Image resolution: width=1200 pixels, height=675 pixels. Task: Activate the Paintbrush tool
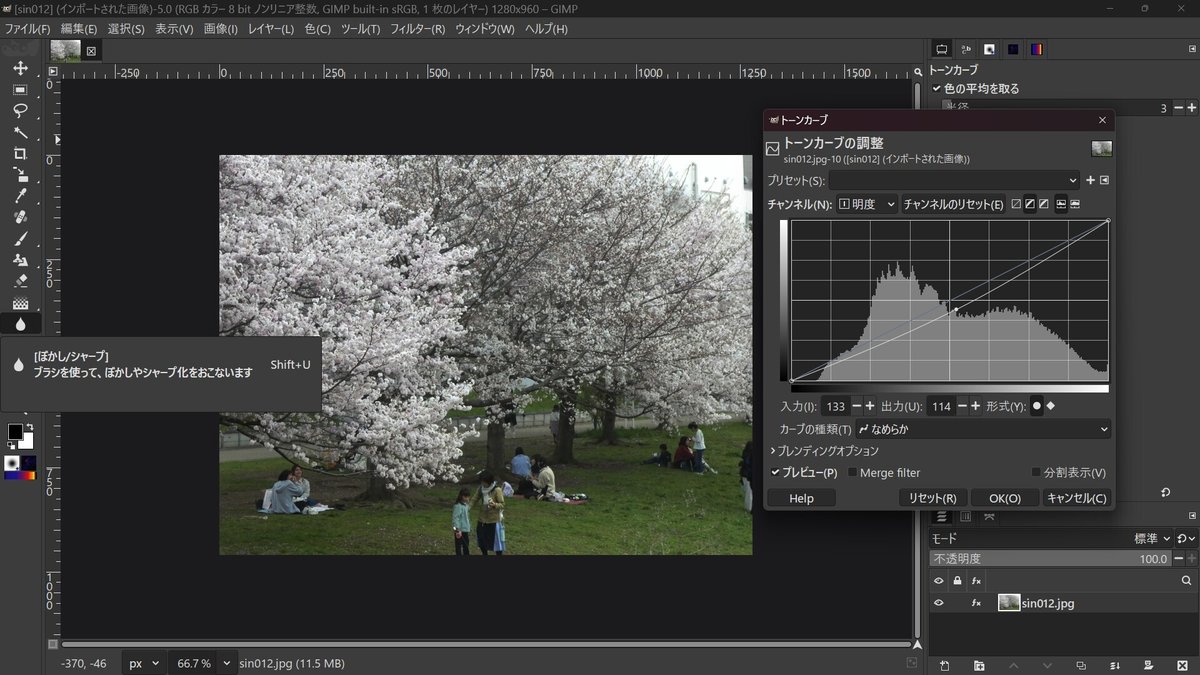pos(21,239)
